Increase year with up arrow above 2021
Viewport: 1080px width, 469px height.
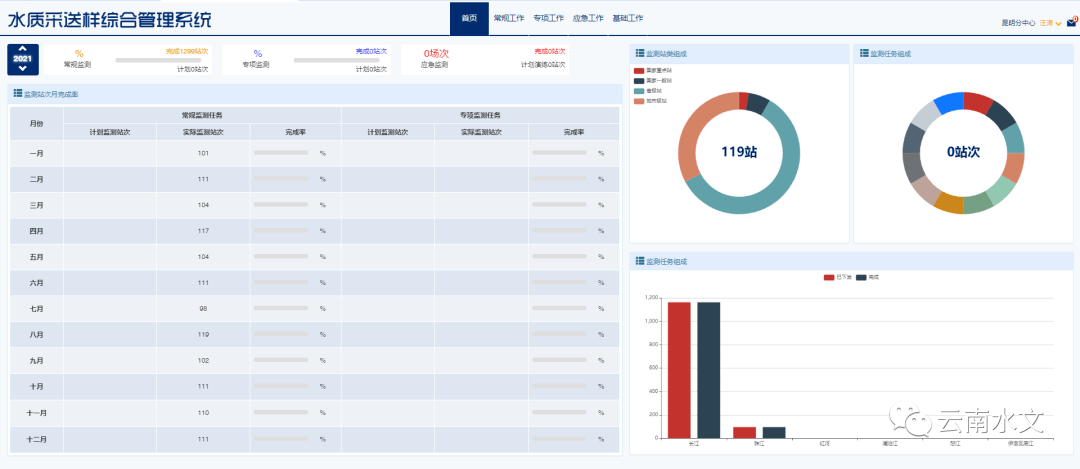pos(22,50)
